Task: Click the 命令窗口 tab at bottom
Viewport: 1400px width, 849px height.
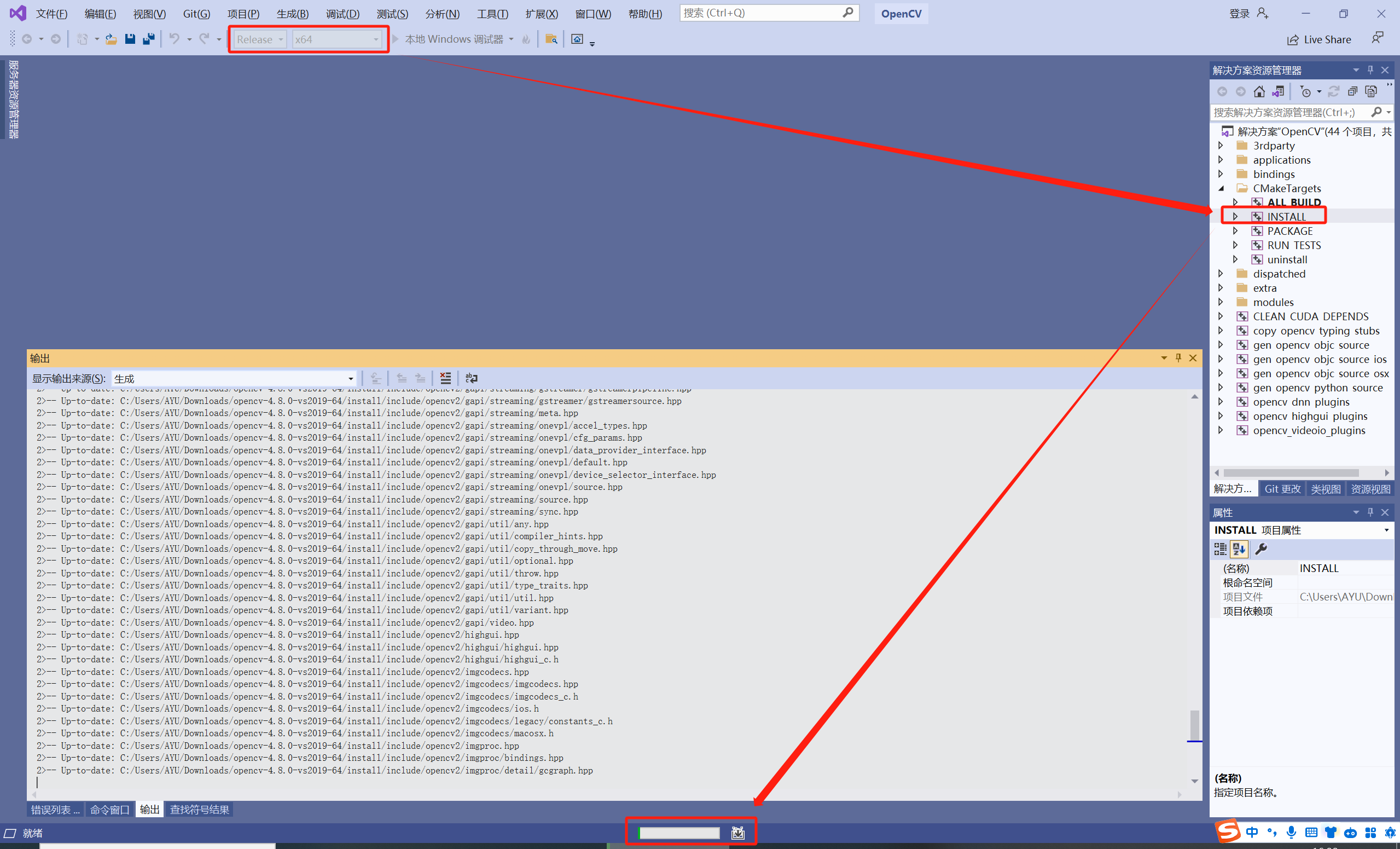Action: 107,810
